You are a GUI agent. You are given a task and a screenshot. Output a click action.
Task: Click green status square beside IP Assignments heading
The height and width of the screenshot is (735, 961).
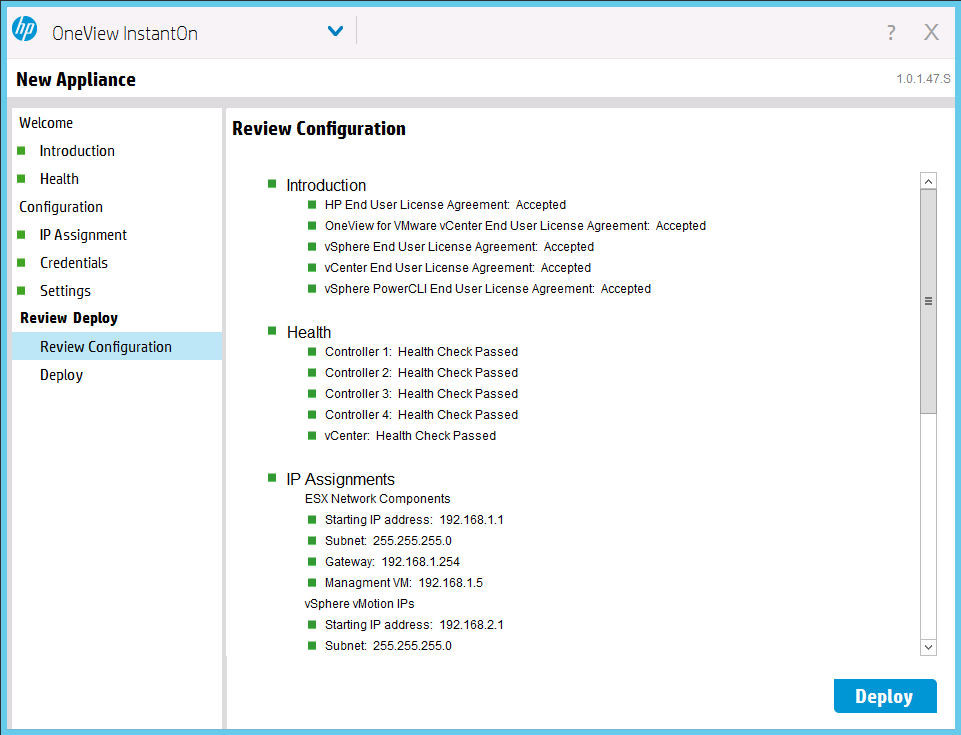pos(272,478)
